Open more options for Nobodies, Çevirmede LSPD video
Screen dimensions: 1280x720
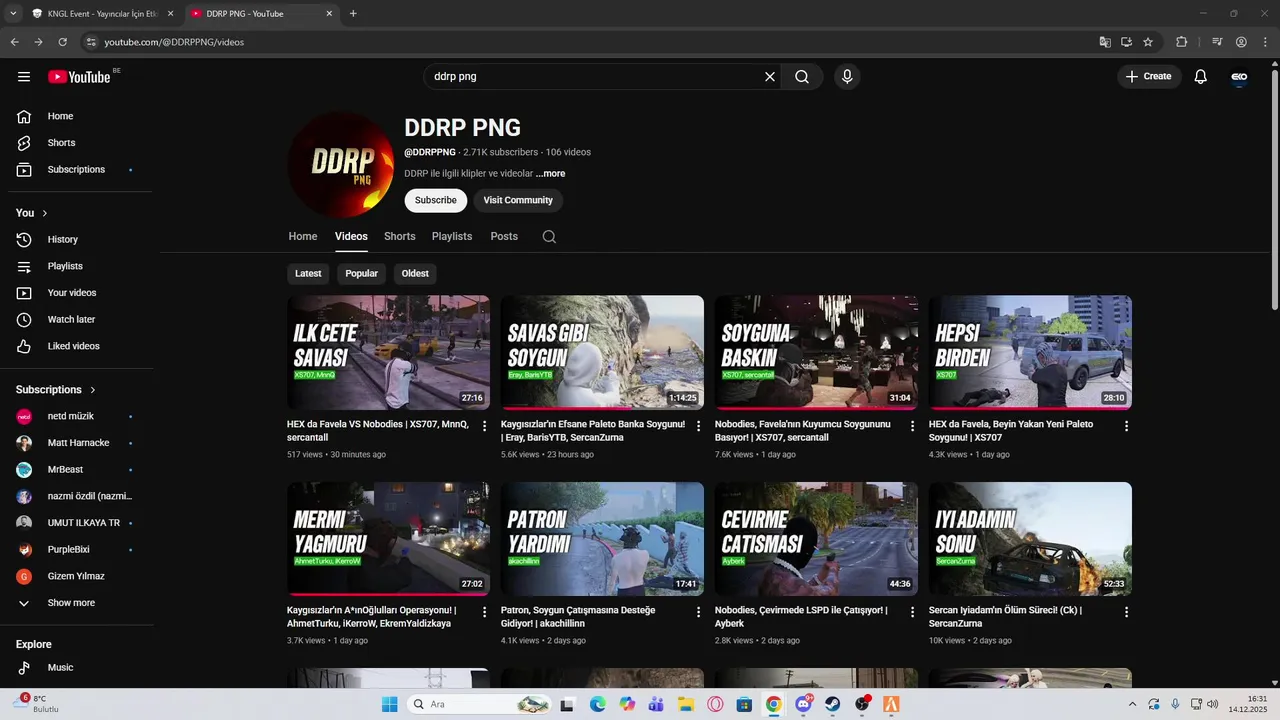click(x=912, y=612)
